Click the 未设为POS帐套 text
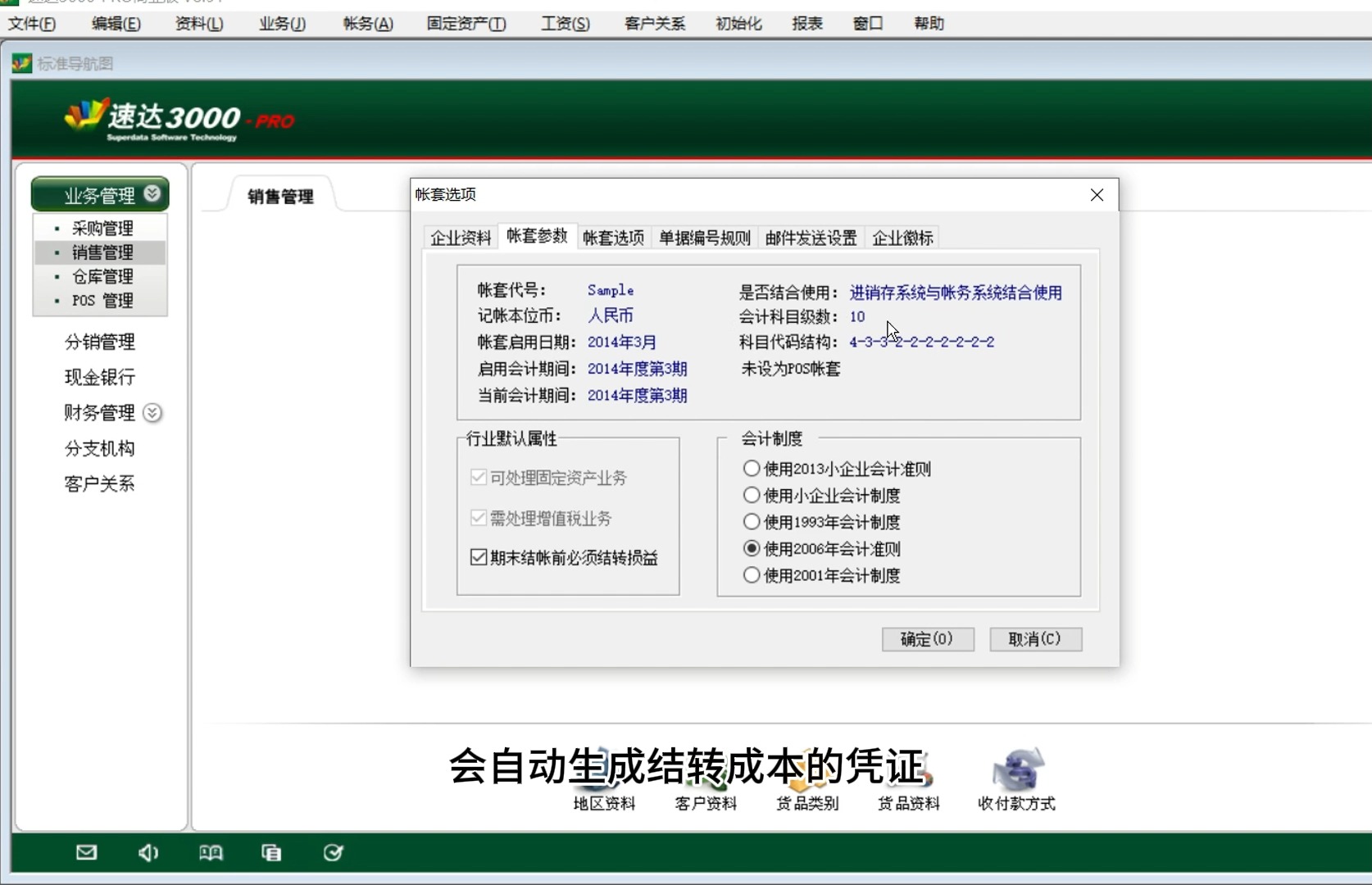 tap(791, 369)
